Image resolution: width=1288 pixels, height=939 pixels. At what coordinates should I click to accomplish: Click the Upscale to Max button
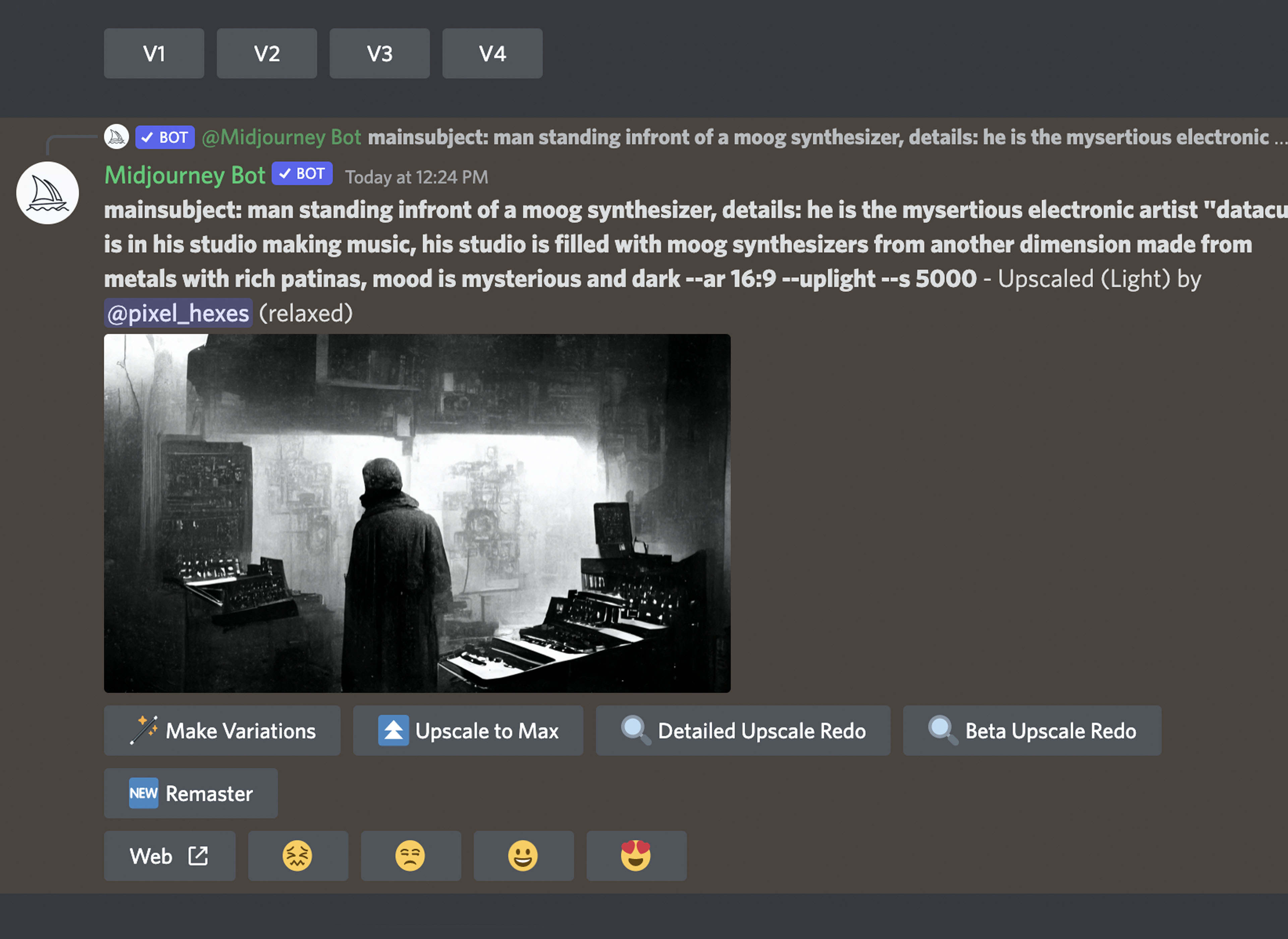[468, 730]
